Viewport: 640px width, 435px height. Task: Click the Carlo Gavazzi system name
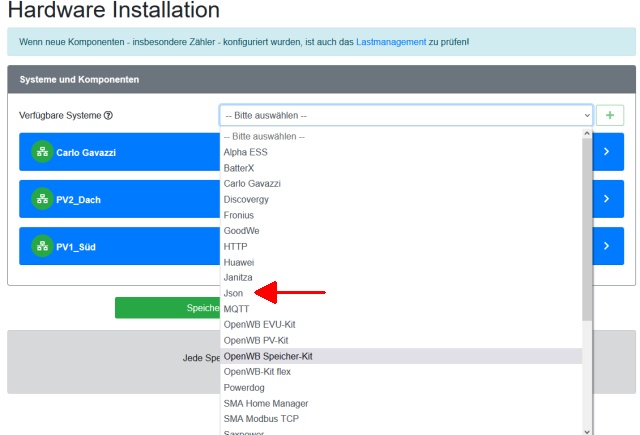(x=86, y=153)
